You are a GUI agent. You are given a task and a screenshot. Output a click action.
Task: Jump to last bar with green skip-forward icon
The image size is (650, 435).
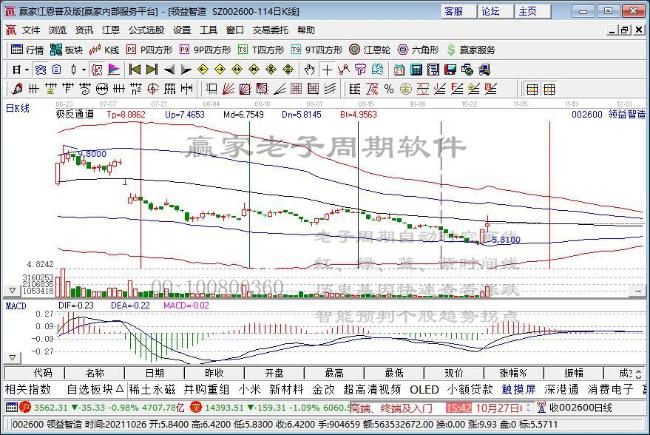152,70
